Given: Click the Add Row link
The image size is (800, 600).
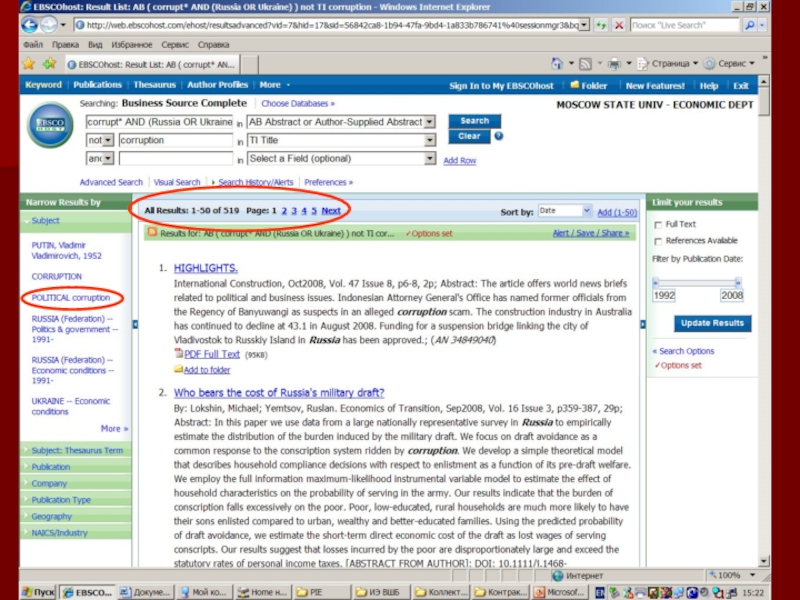Looking at the screenshot, I should pos(459,161).
